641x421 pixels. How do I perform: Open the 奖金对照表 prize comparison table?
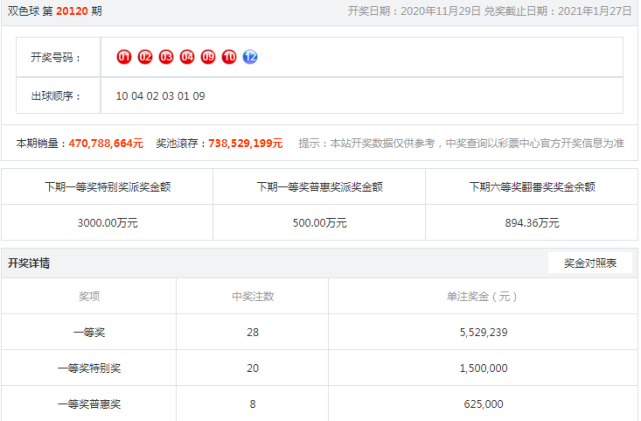click(x=590, y=263)
